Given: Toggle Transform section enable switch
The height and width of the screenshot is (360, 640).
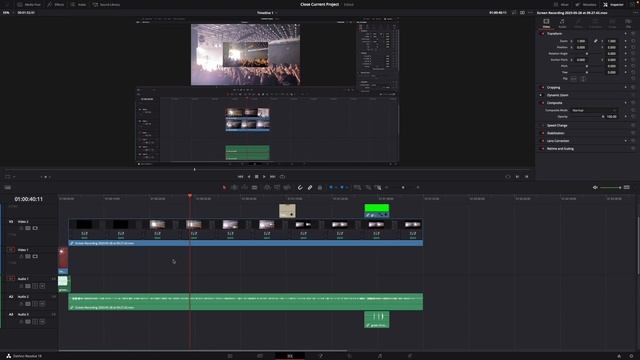Looking at the screenshot, I should pos(542,33).
